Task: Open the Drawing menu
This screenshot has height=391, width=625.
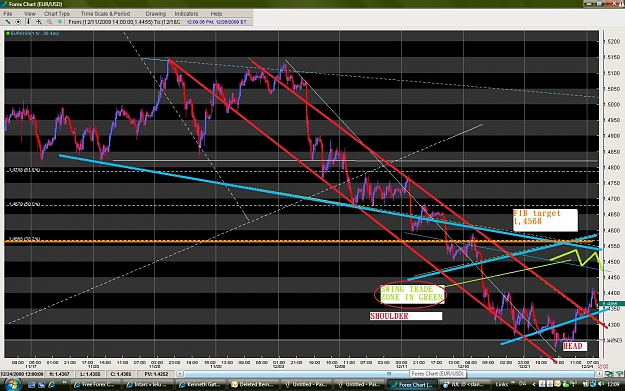Action: coord(155,14)
